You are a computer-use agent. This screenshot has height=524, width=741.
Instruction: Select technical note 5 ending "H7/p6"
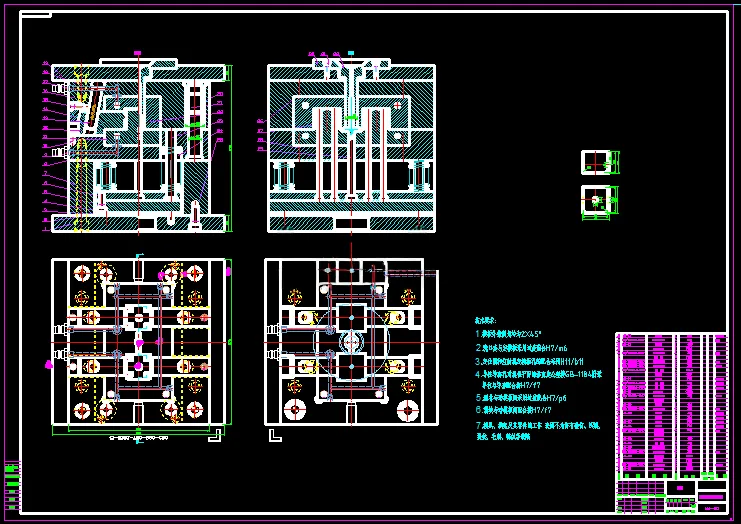(521, 398)
